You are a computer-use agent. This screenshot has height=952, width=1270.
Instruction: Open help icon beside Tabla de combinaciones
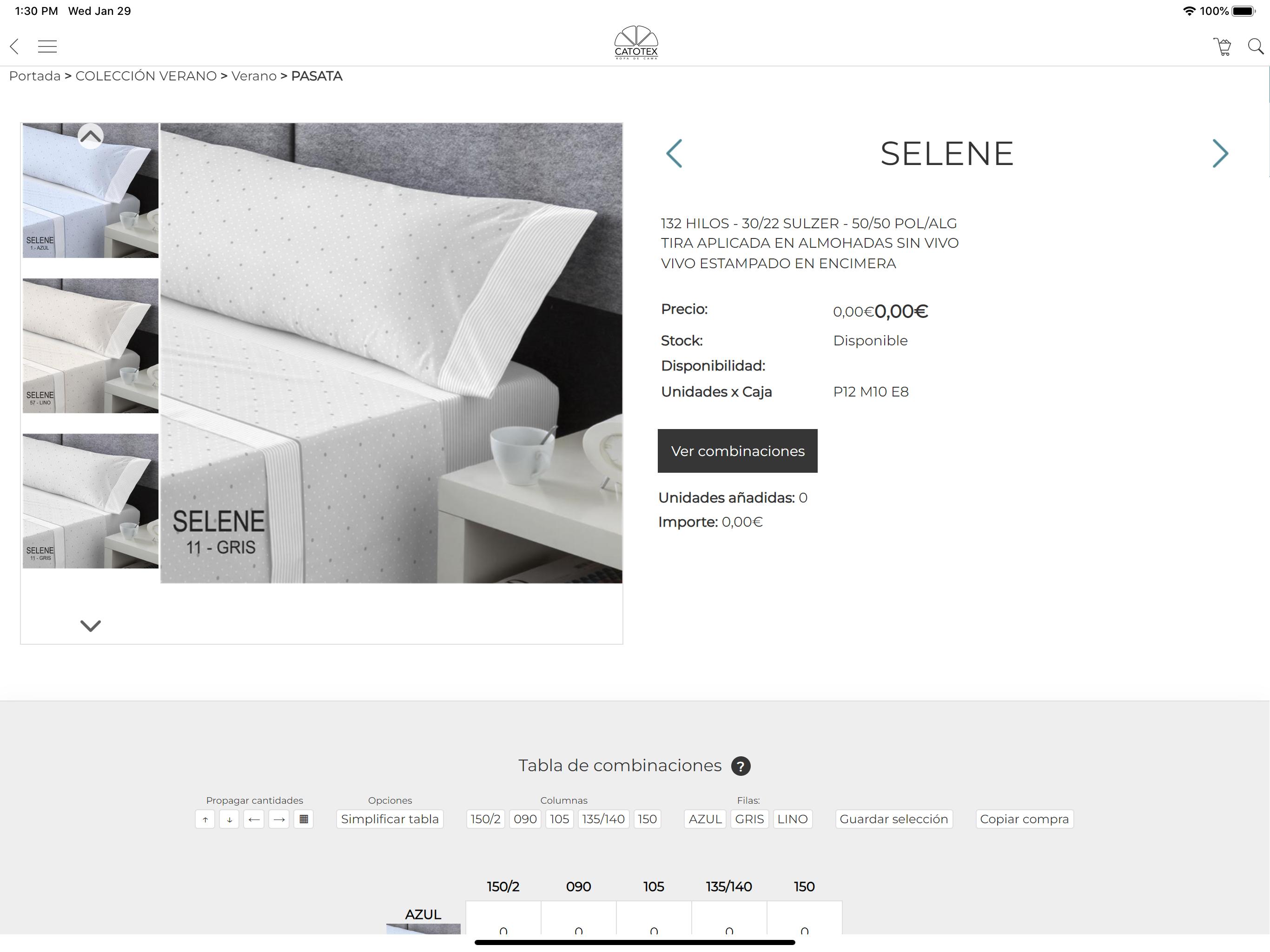741,766
